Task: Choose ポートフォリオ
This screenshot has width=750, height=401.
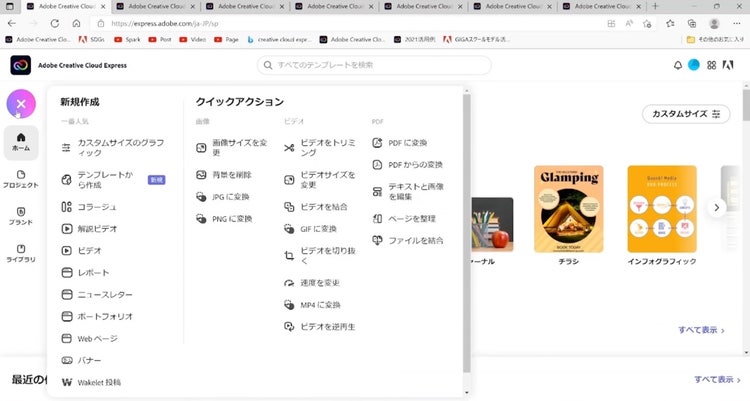Action: pos(97,316)
